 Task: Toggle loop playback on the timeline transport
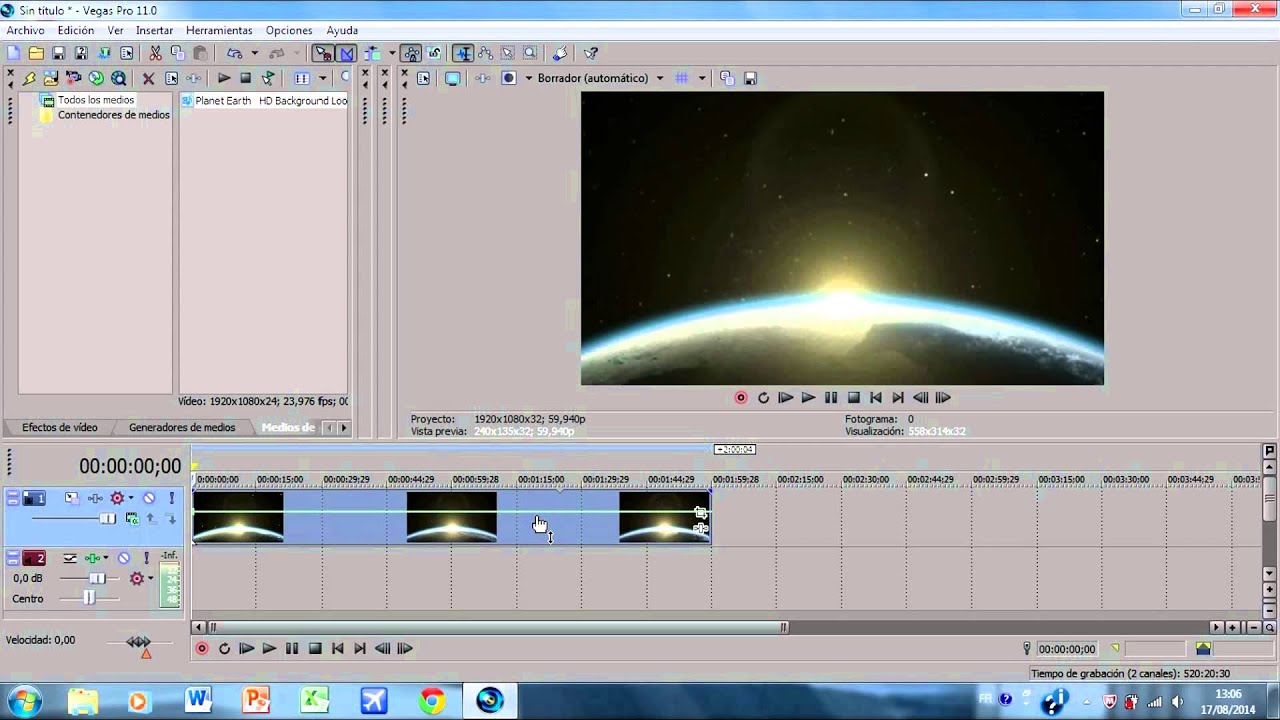point(224,648)
